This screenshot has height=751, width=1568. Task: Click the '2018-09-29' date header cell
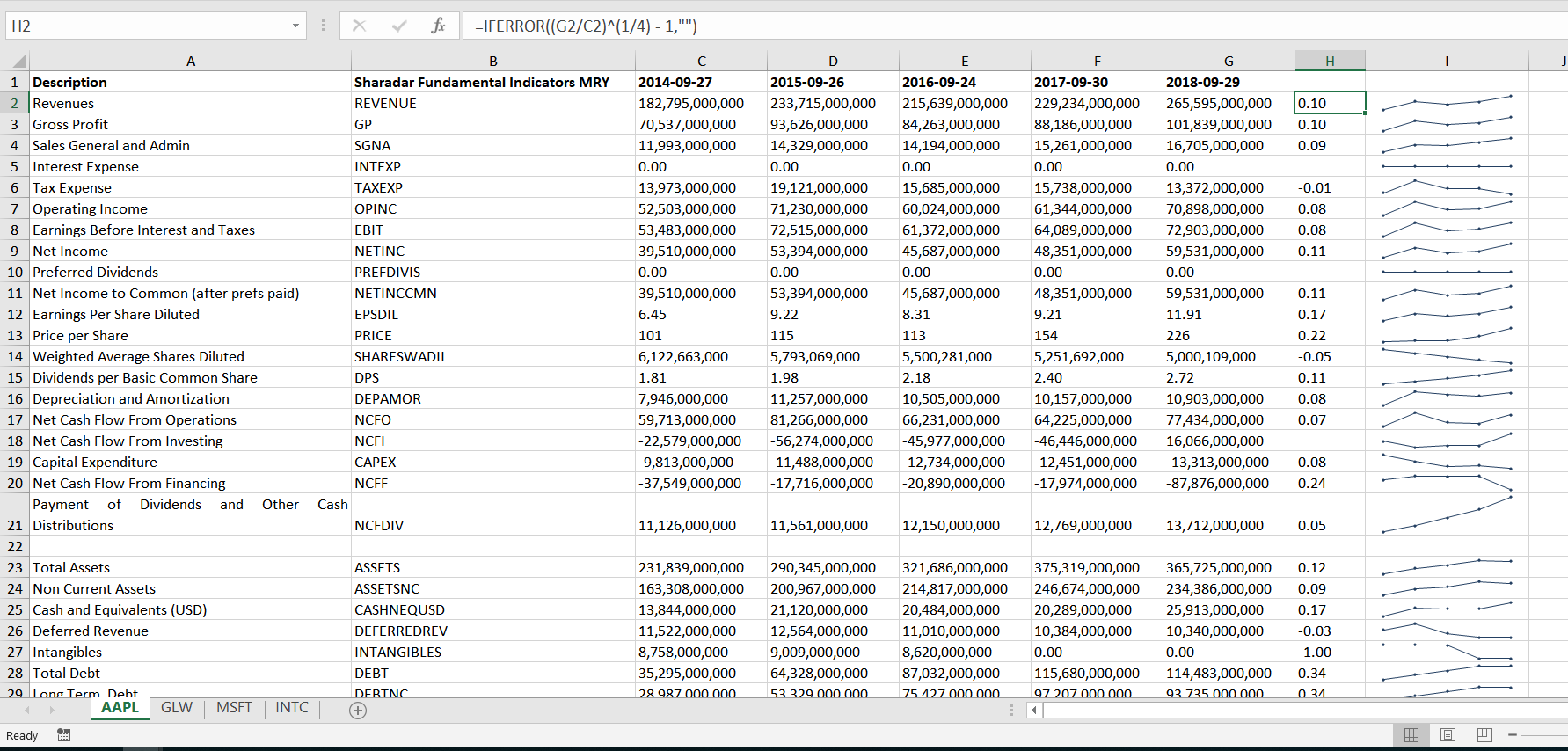tap(1229, 82)
